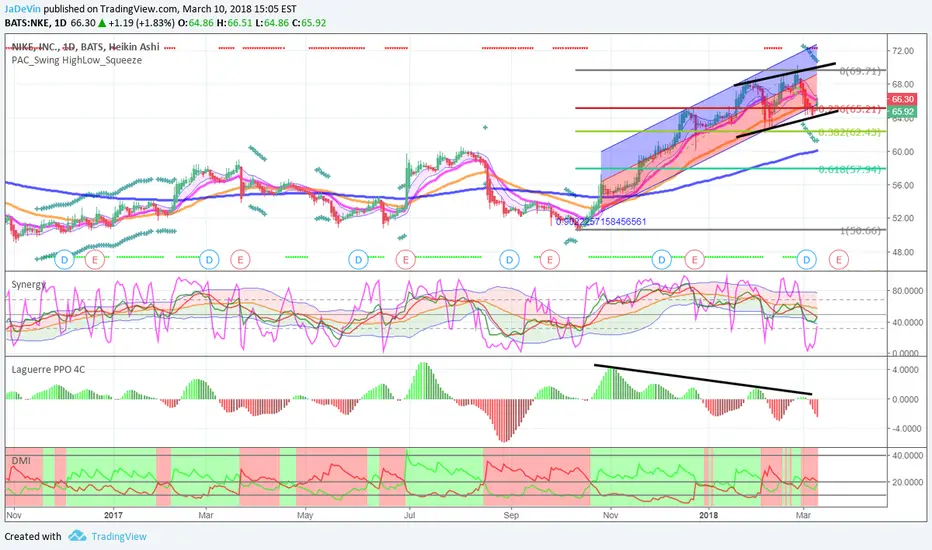Select the green 65.92 price tag
This screenshot has height=550, width=932.
point(902,112)
